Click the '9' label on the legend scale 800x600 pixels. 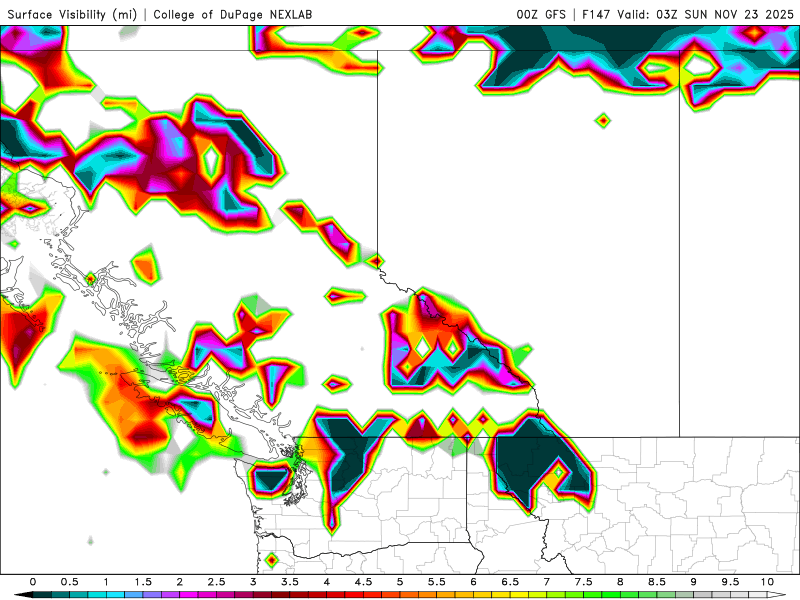(x=694, y=582)
